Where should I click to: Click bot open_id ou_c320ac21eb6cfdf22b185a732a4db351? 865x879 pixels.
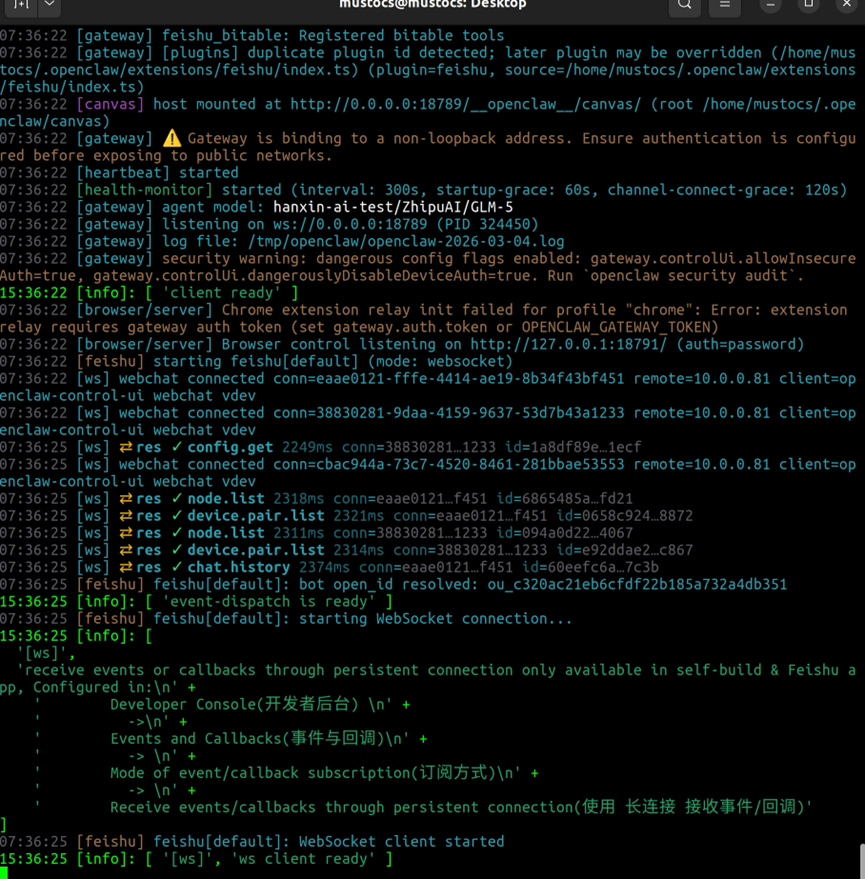pos(637,585)
